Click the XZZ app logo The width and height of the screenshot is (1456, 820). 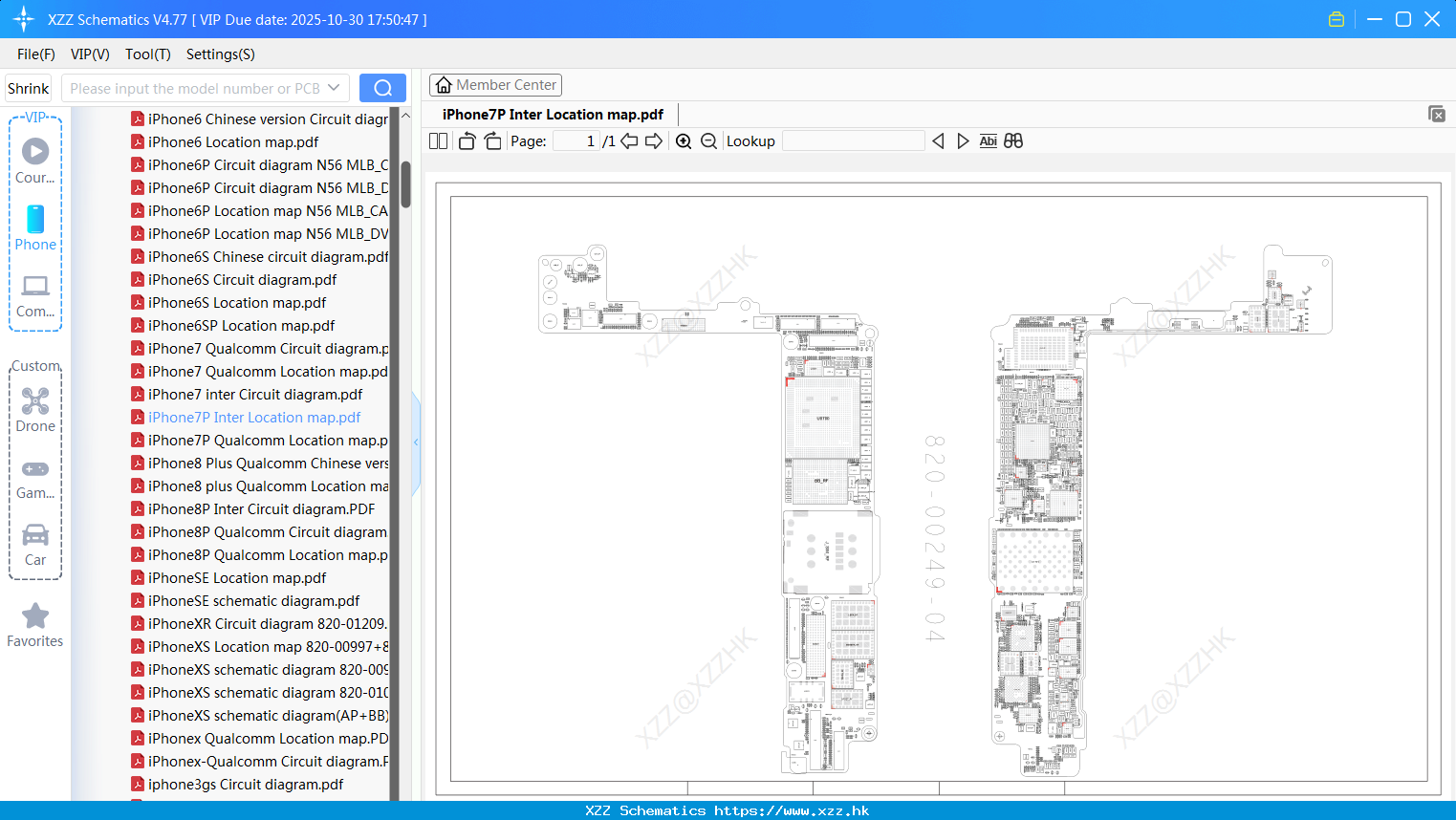click(x=24, y=19)
